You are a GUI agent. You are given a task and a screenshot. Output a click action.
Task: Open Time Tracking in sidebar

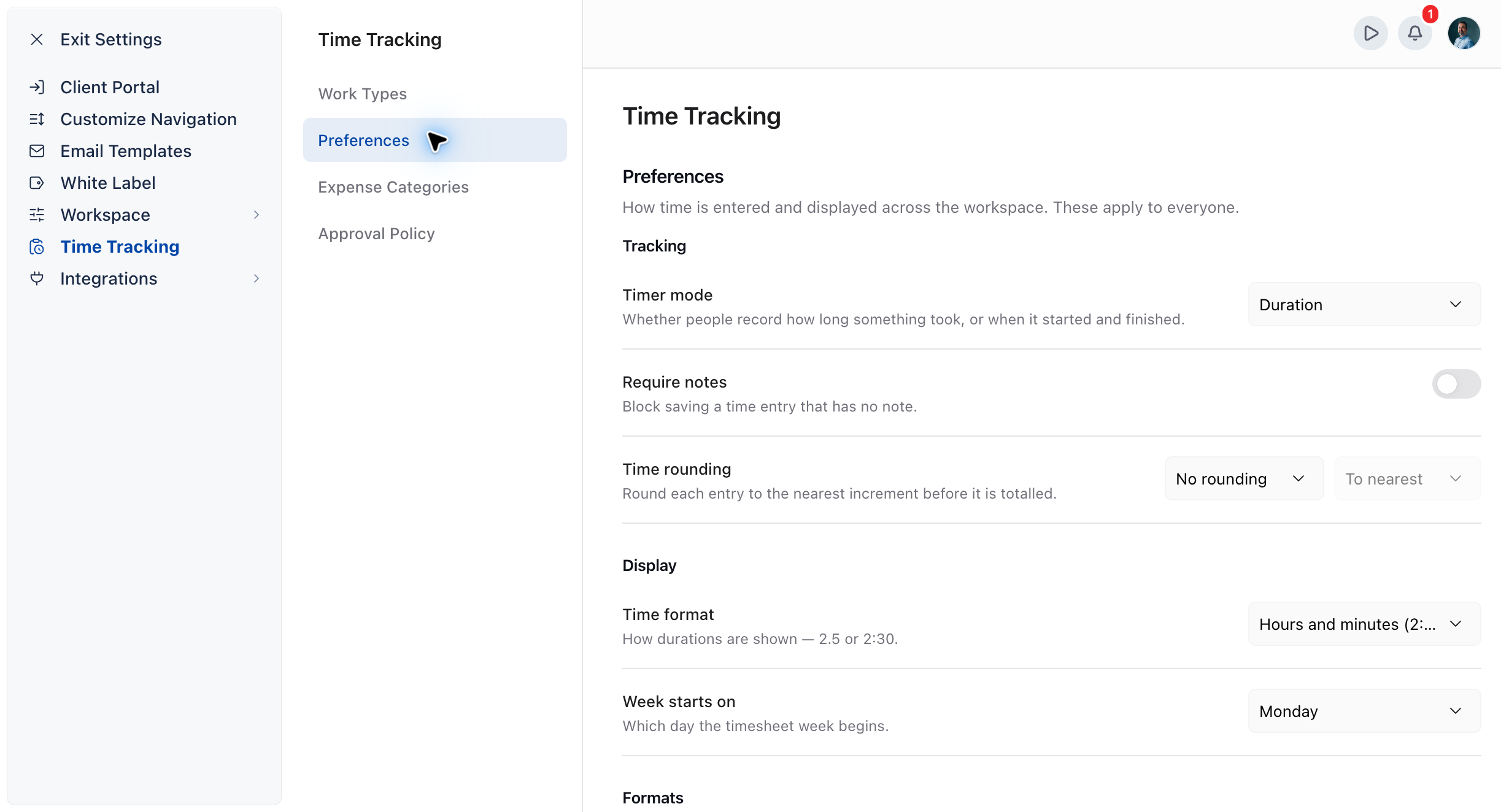pos(120,247)
